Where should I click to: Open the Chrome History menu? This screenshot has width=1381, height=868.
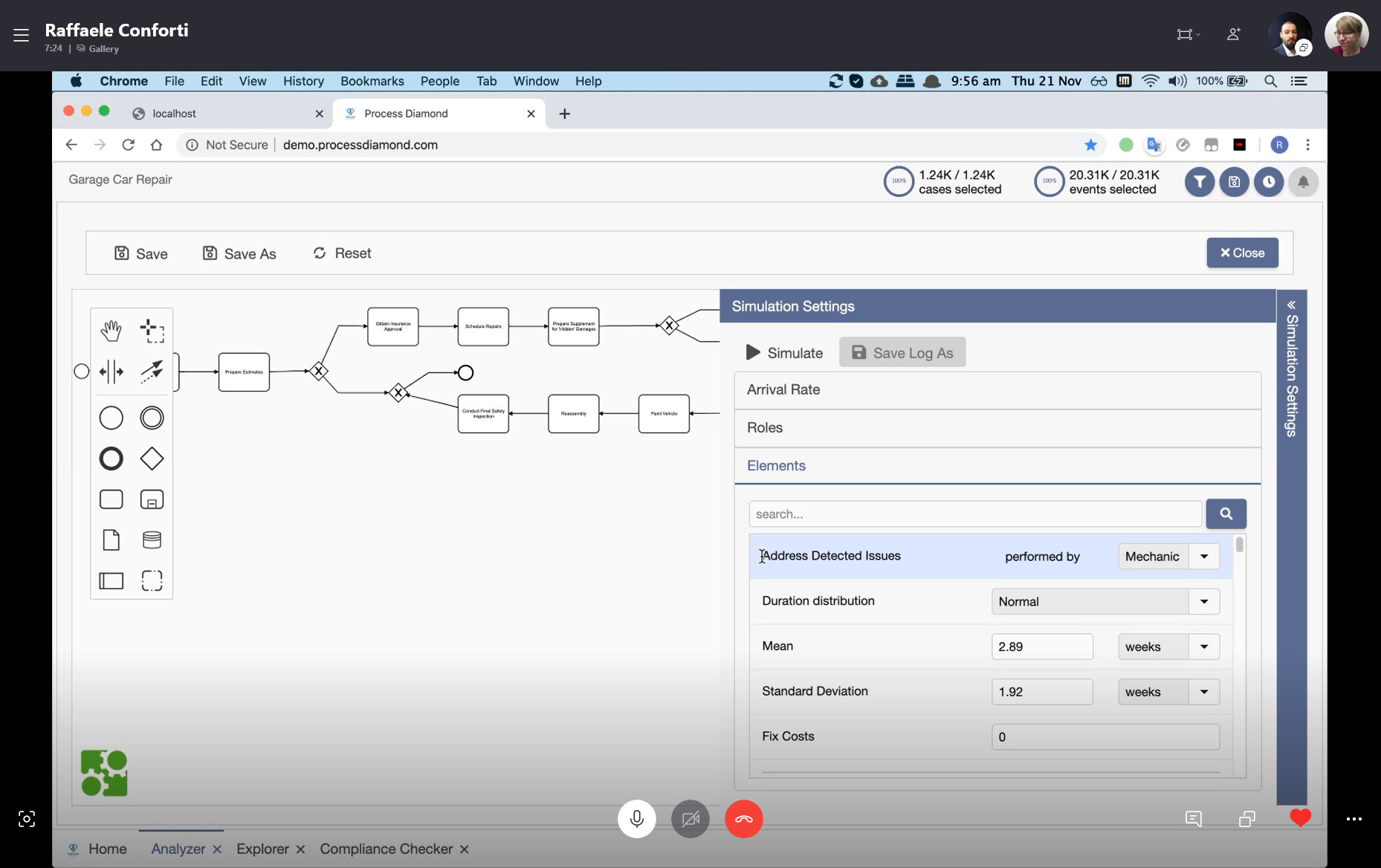point(303,81)
